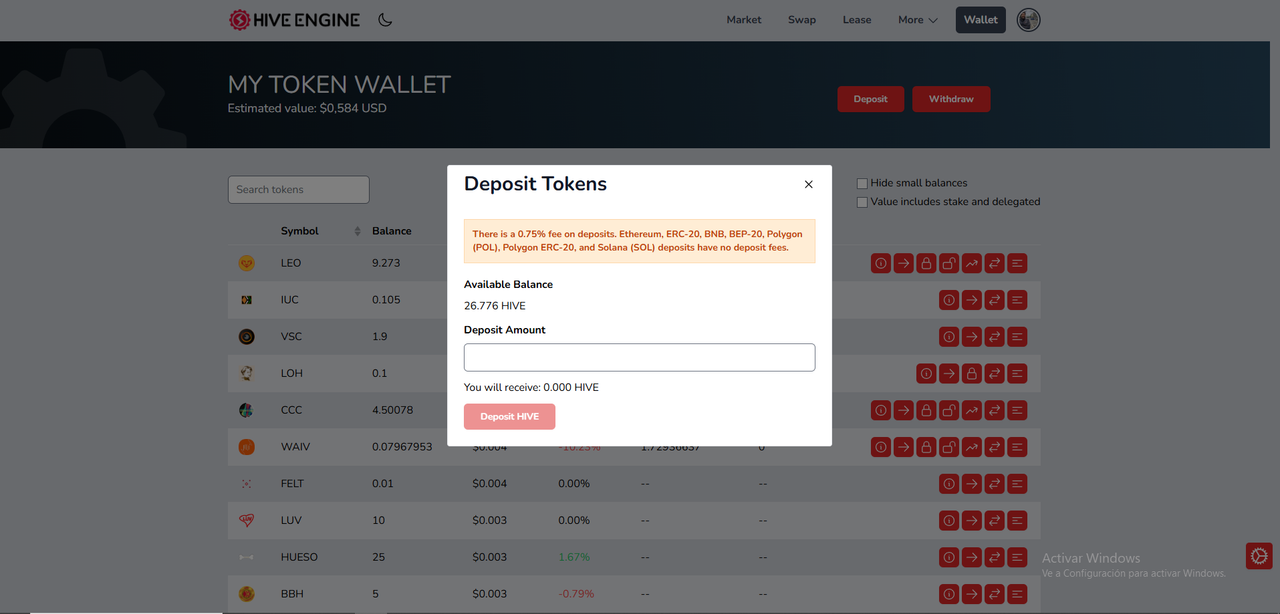Select the Wallet nav button
The width and height of the screenshot is (1280, 614).
981,20
